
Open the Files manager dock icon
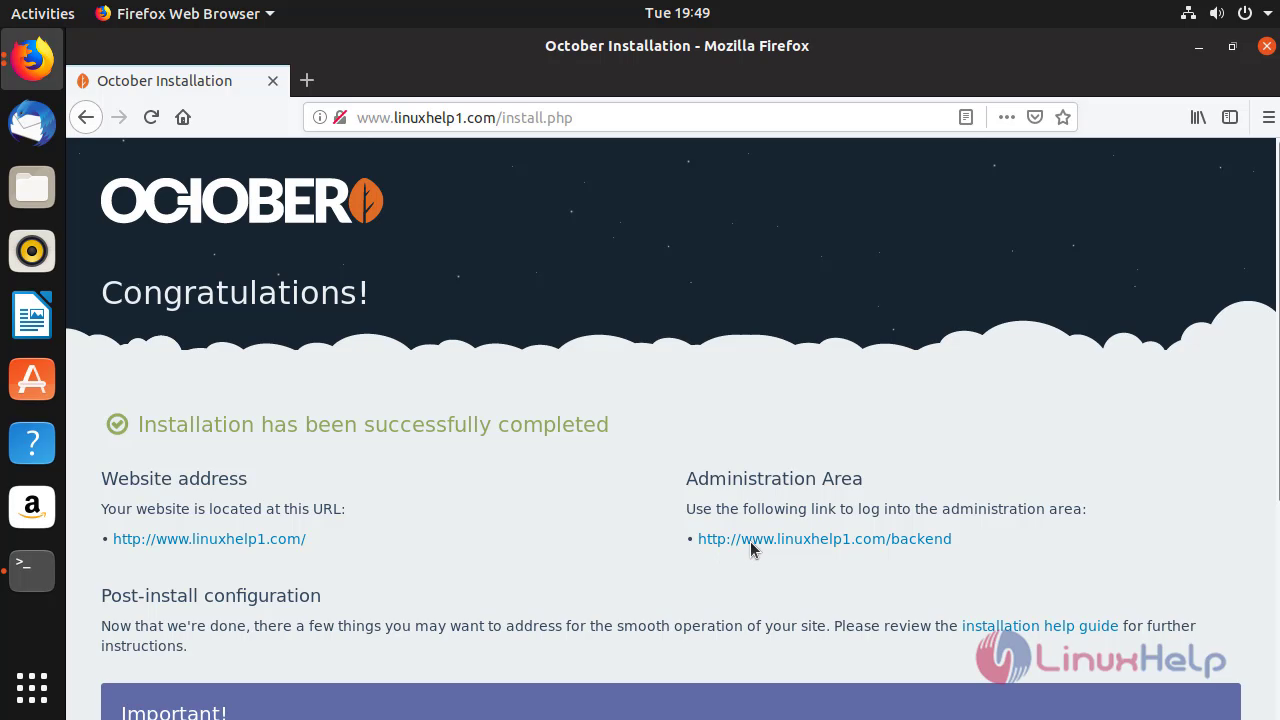click(32, 188)
